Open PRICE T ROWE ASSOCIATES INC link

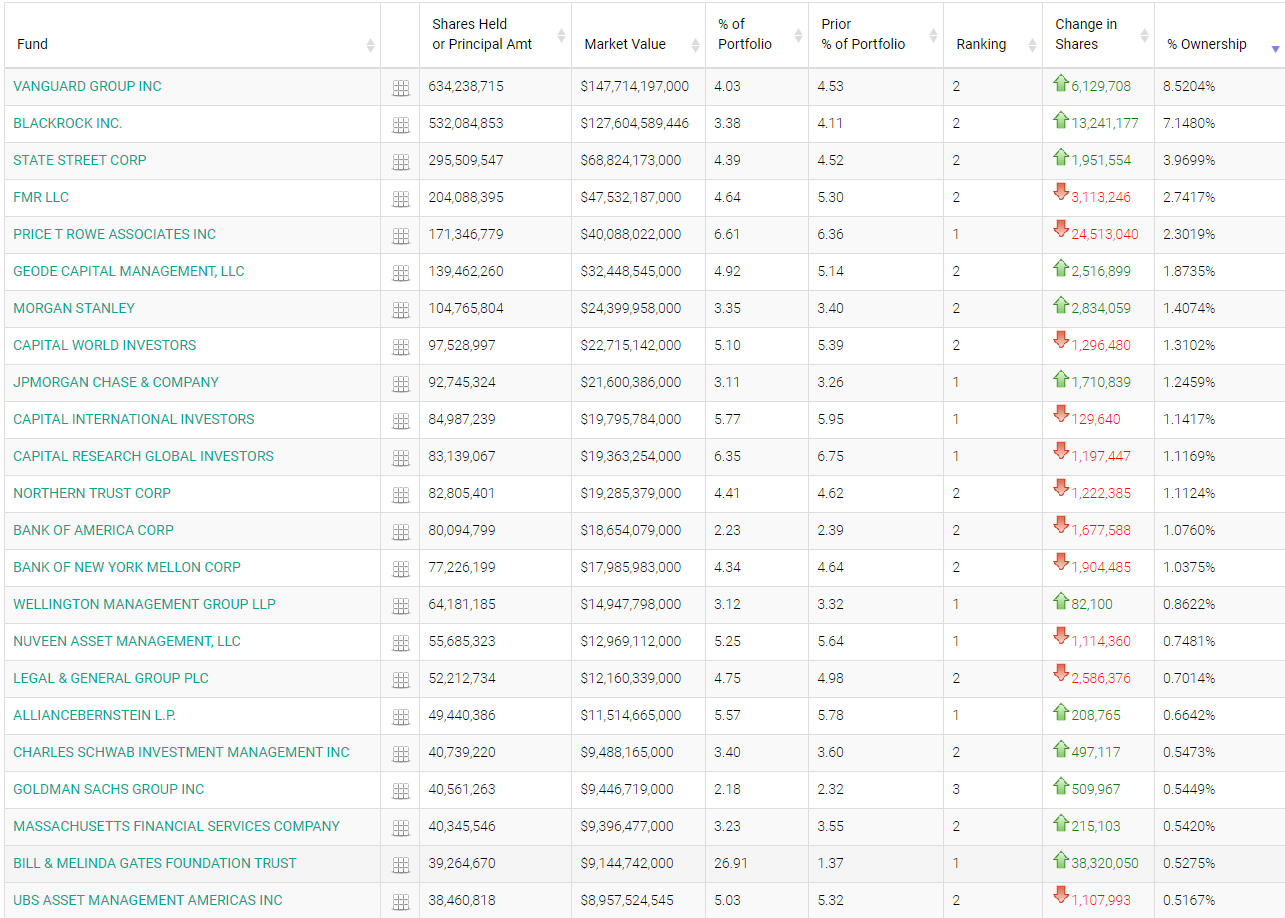115,234
